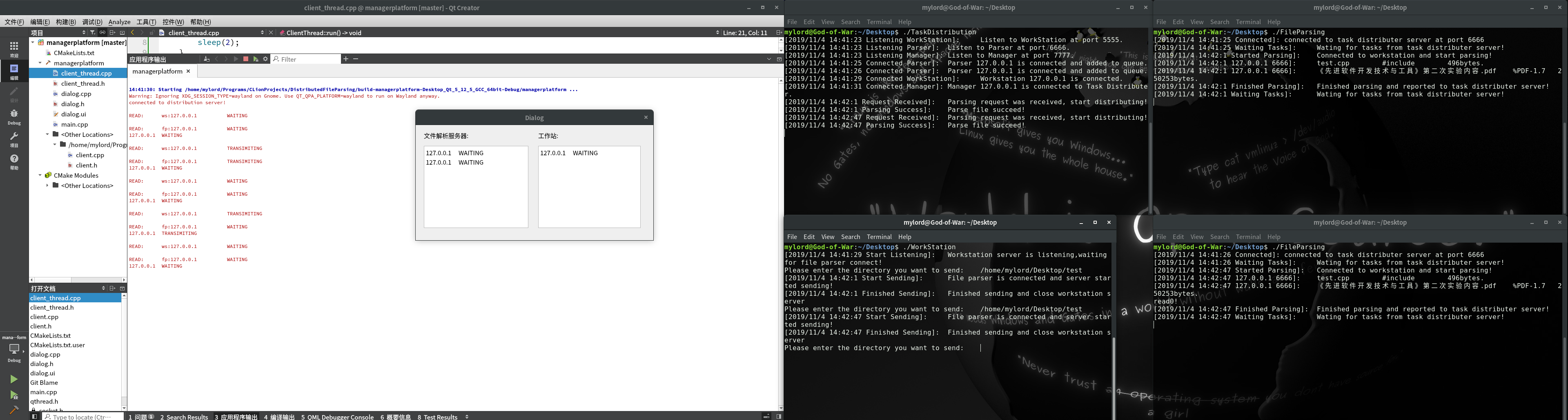Viewport: 1568px width, 420px height.
Task: Click green Run button in sidebar
Action: tap(13, 379)
